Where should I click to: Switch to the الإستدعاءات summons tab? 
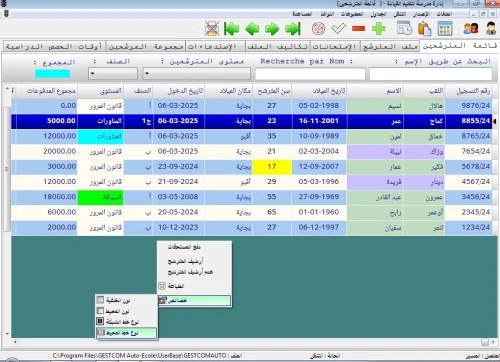point(215,46)
